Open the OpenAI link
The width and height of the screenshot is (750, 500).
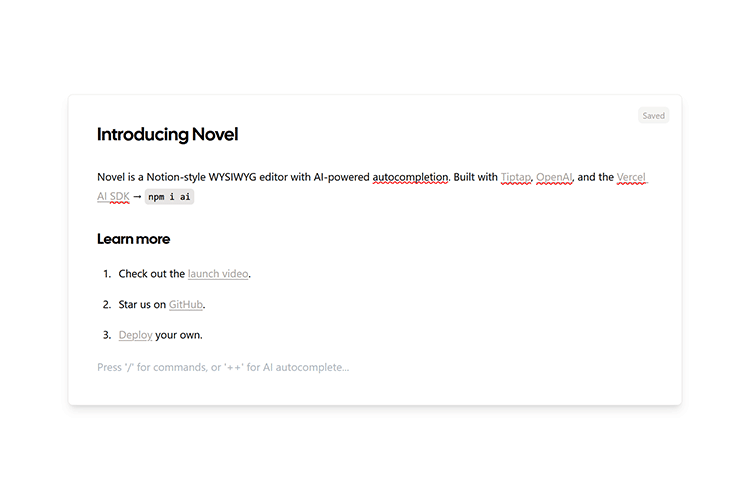554,177
